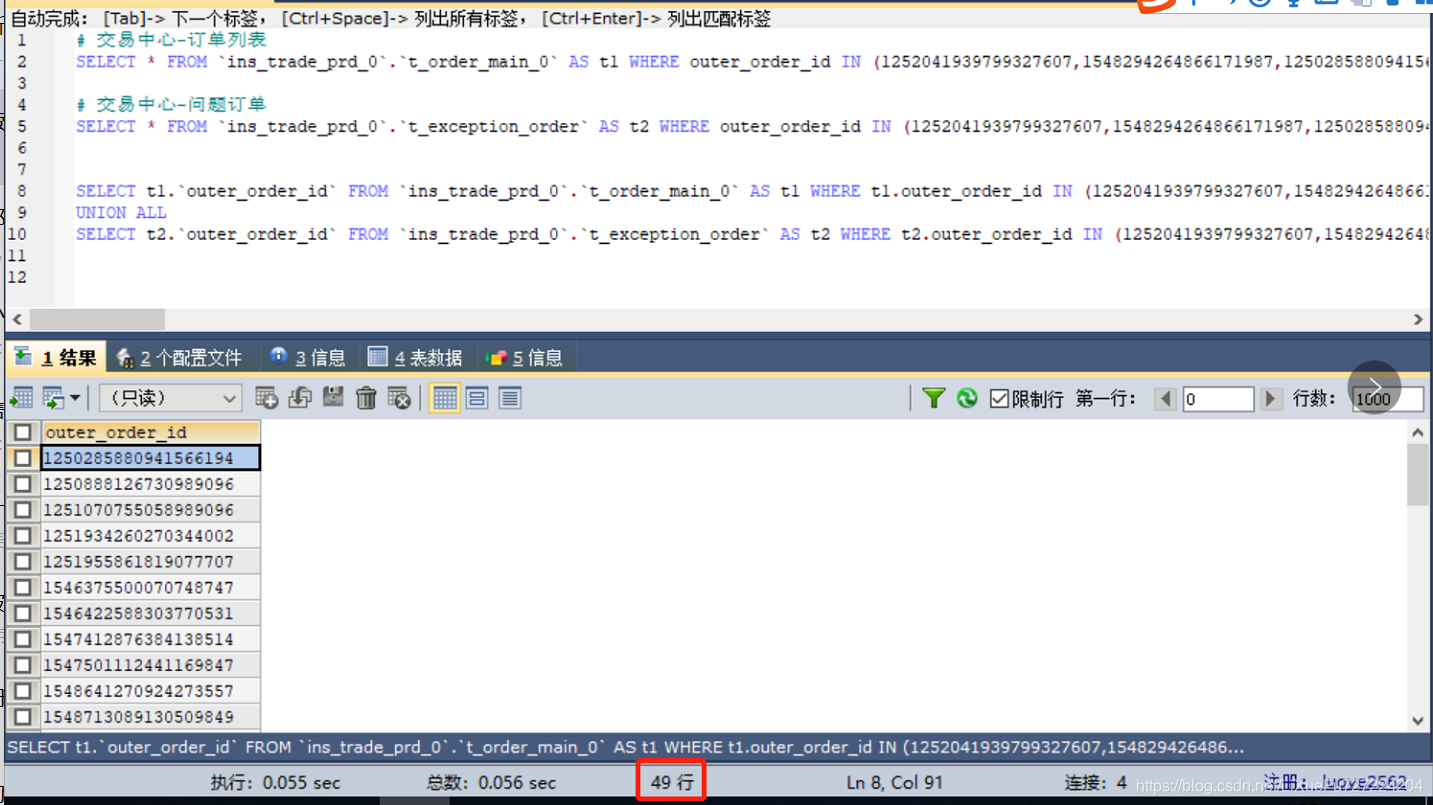Select cell 1251934260270344002
The height and width of the screenshot is (805, 1433).
[150, 536]
